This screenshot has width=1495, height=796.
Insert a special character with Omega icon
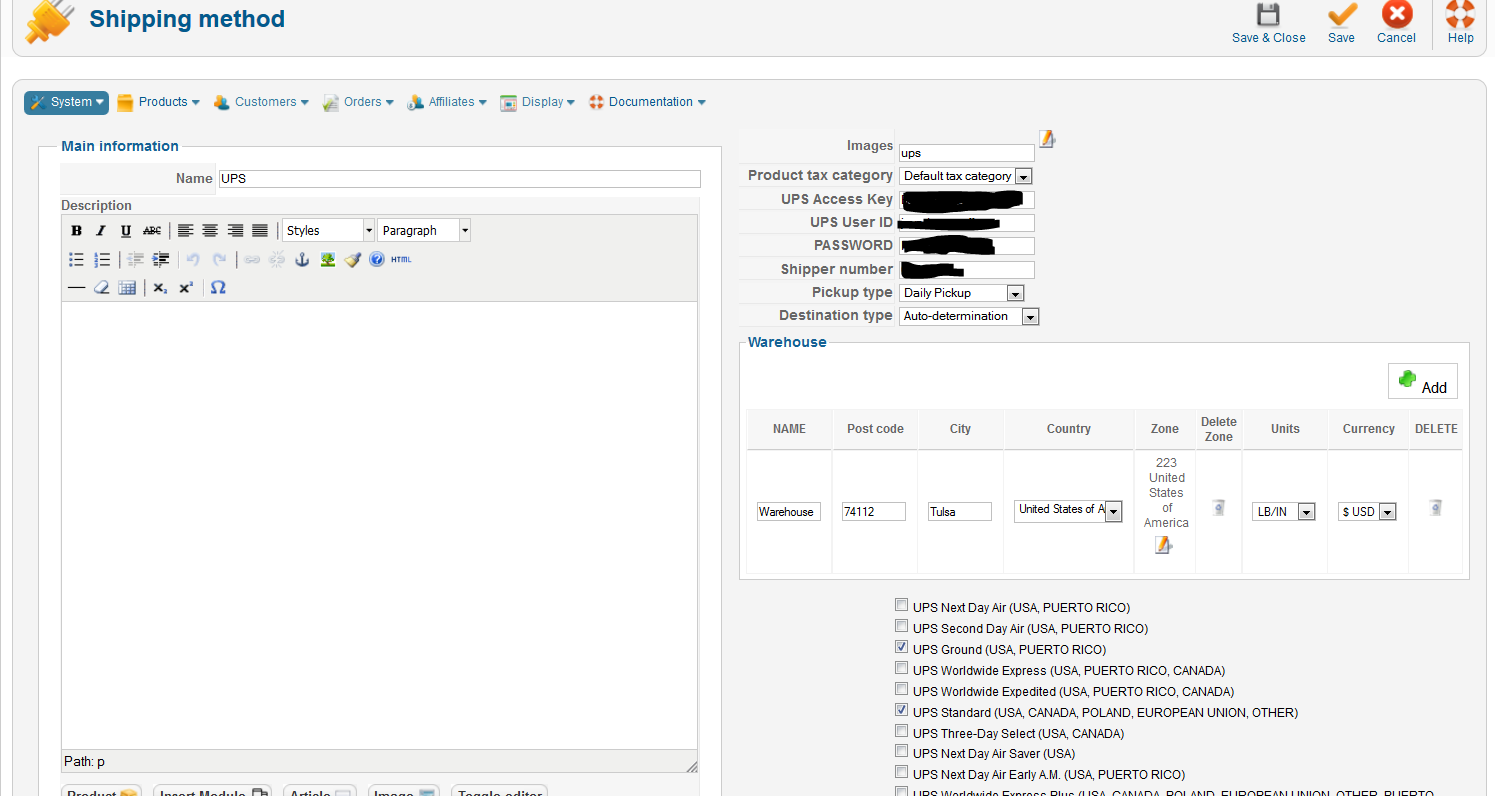[218, 288]
